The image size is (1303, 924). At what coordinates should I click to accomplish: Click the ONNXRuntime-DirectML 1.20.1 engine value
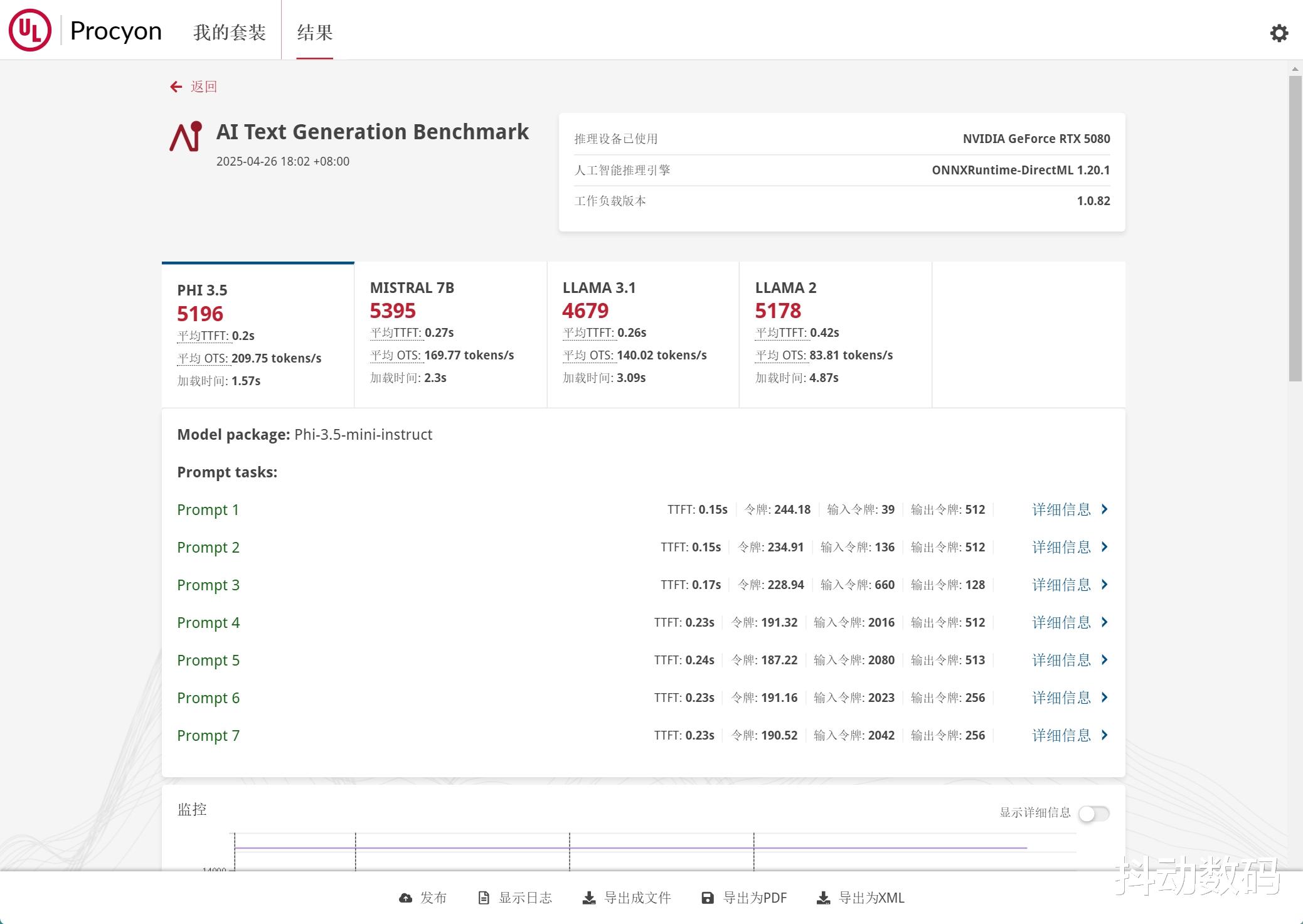point(1021,170)
